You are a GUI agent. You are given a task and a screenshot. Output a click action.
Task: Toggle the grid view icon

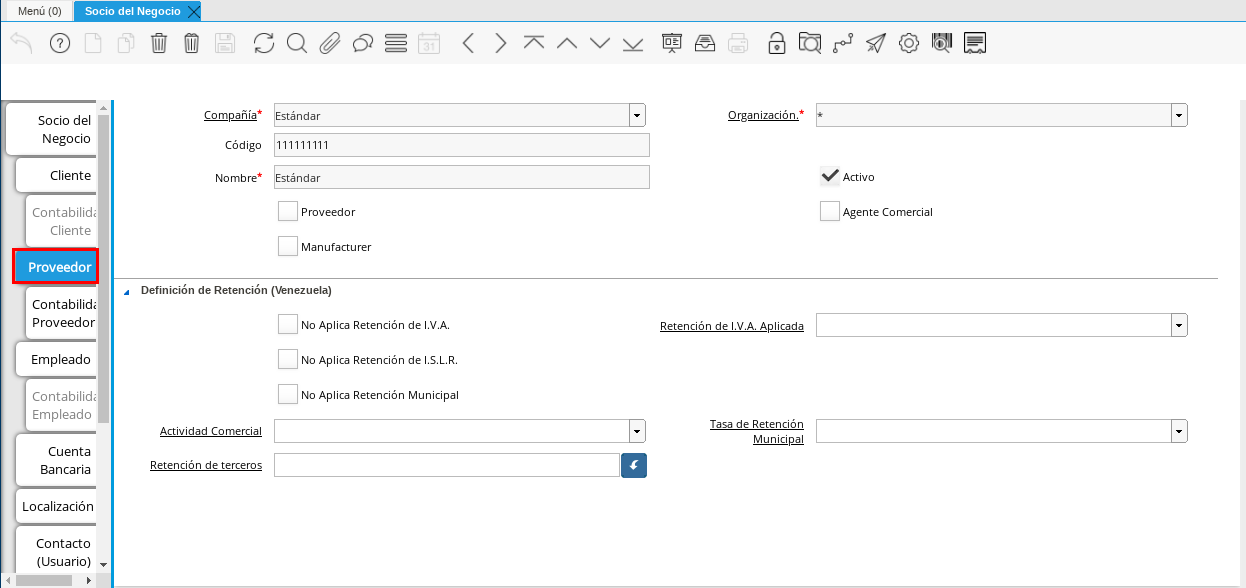tap(395, 43)
